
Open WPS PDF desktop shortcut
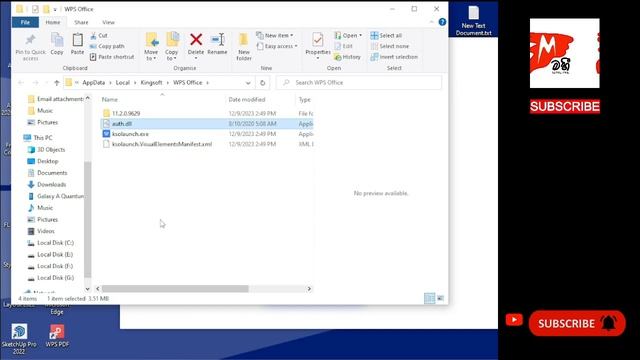(x=57, y=336)
